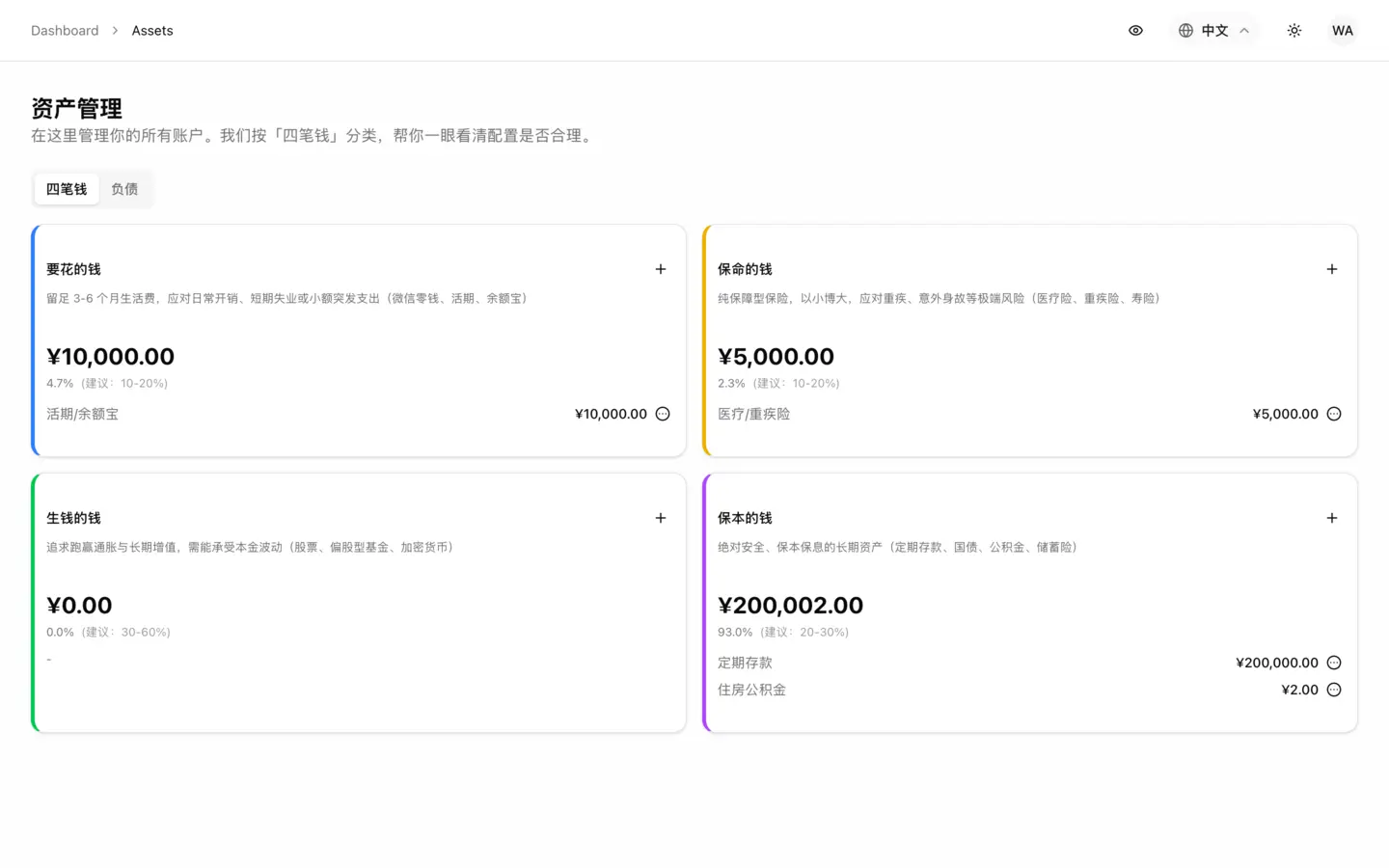Click plus icon on 生钱的钱 card

click(x=661, y=518)
